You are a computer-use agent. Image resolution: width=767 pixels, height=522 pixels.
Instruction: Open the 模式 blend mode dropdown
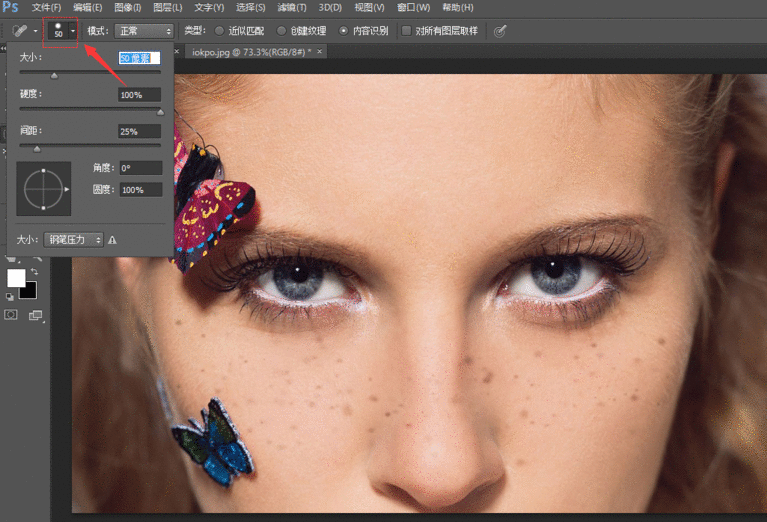[x=143, y=31]
